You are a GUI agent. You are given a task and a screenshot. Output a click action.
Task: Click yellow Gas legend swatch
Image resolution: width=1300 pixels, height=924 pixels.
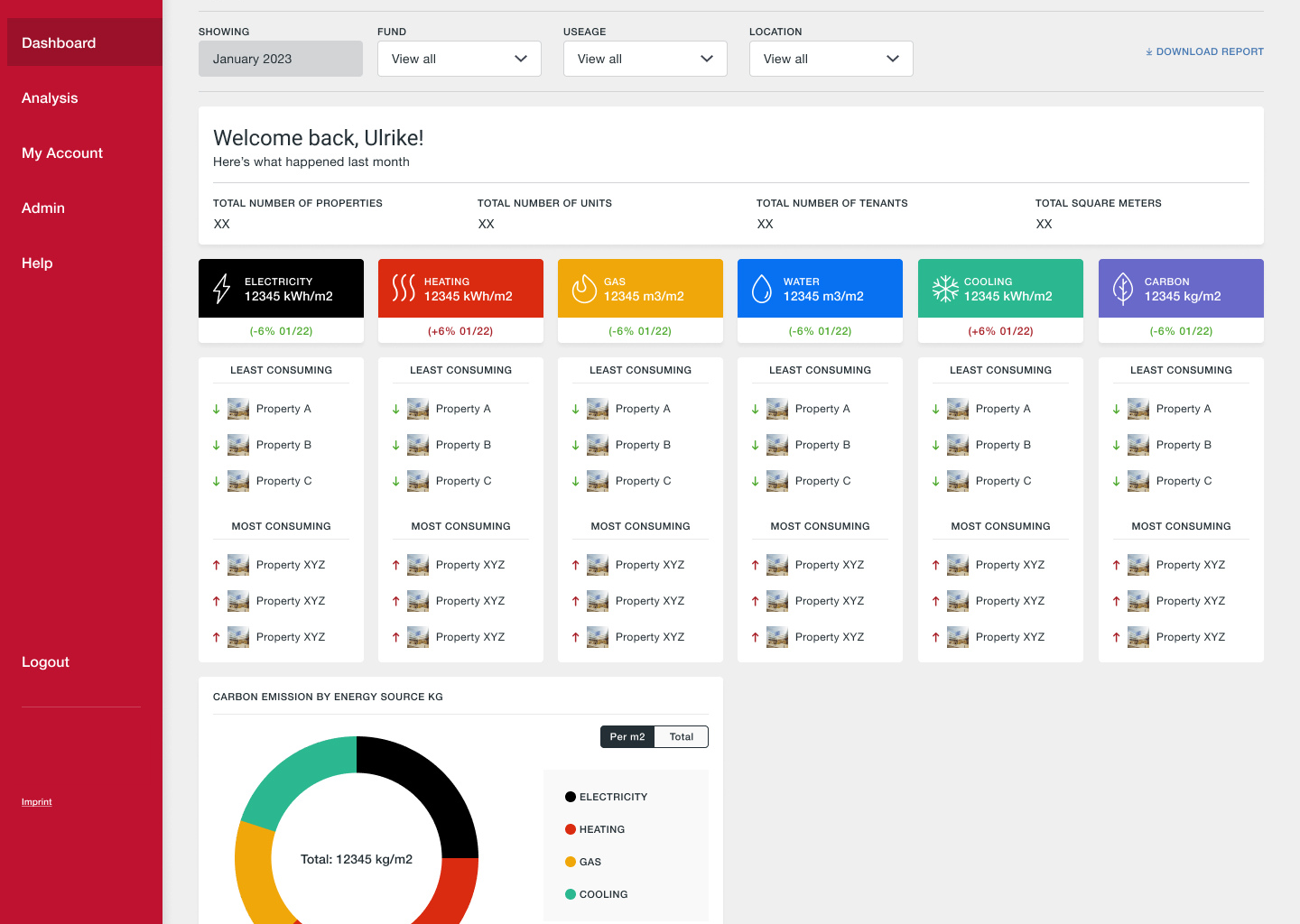pos(571,862)
